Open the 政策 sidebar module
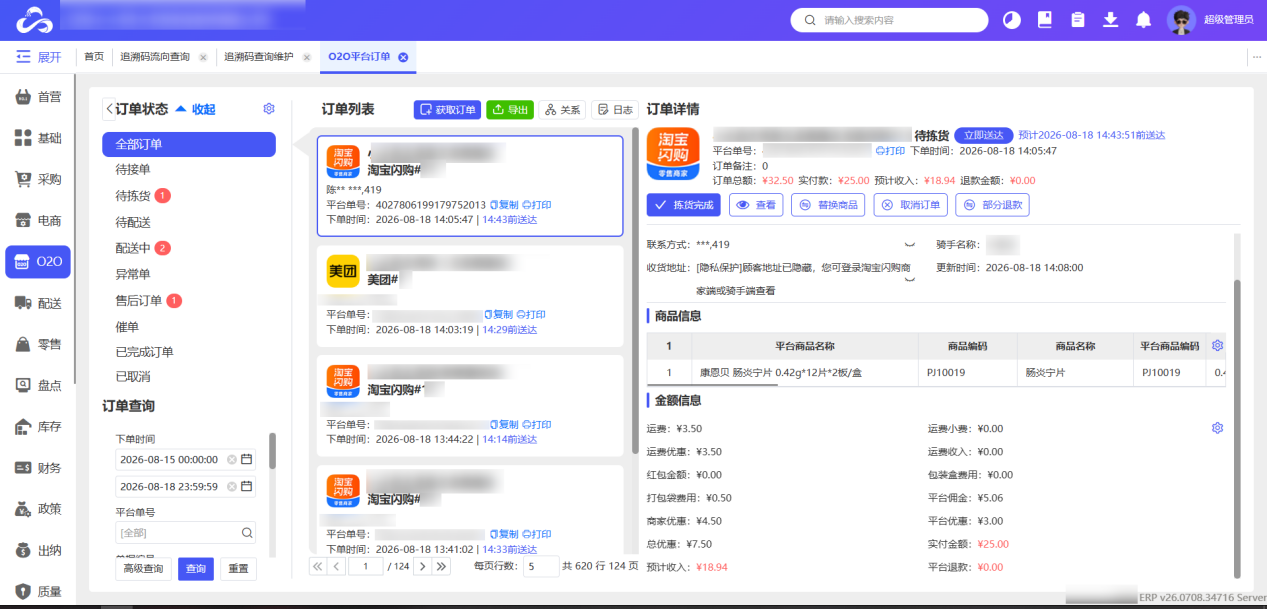This screenshot has height=609, width=1267. pyautogui.click(x=38, y=509)
